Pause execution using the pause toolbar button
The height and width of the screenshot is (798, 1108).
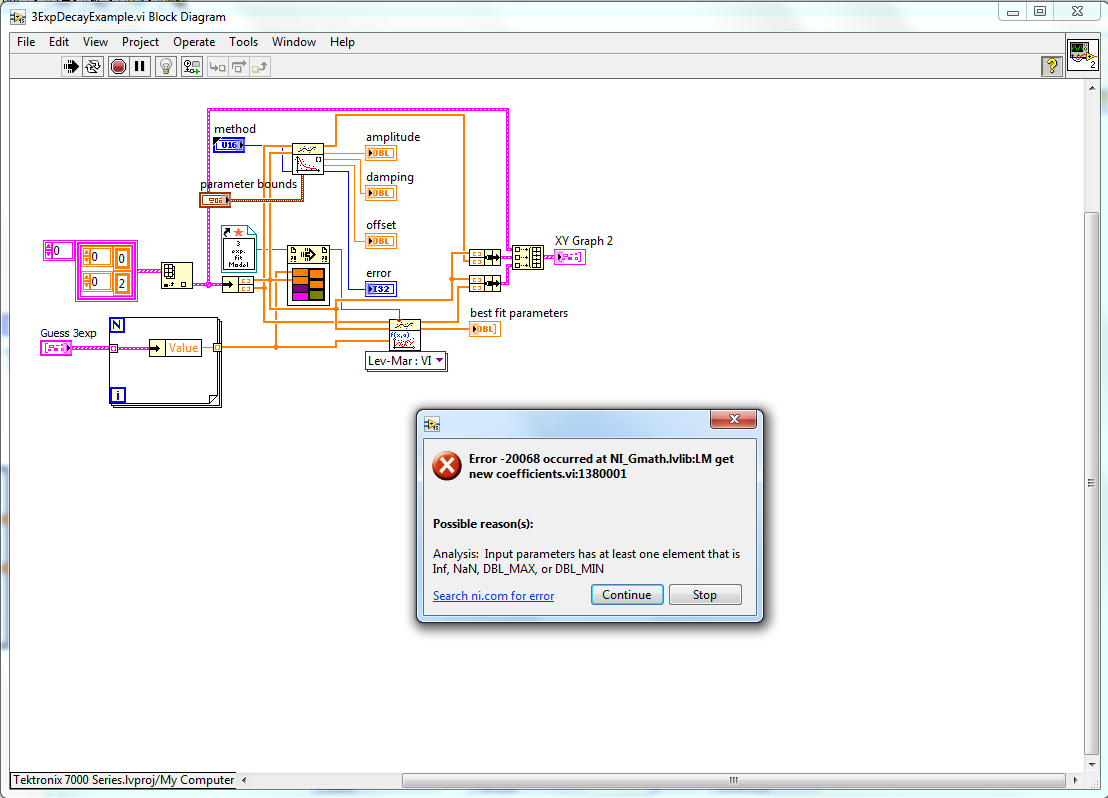140,66
